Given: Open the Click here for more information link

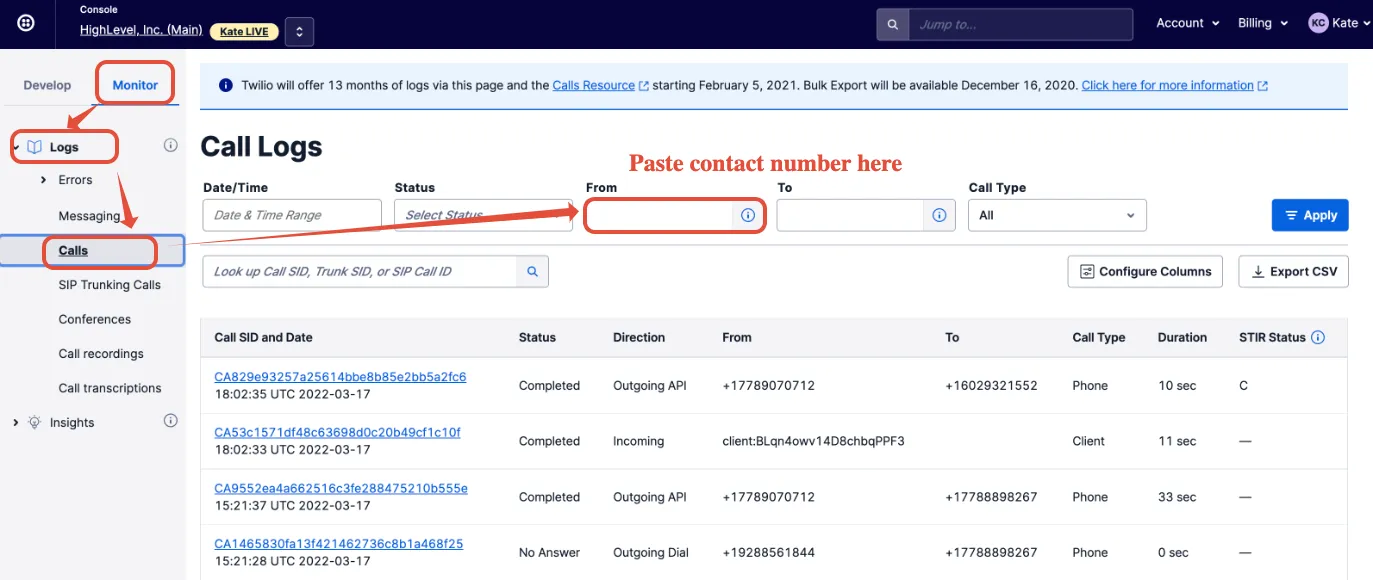Looking at the screenshot, I should click(x=1174, y=86).
